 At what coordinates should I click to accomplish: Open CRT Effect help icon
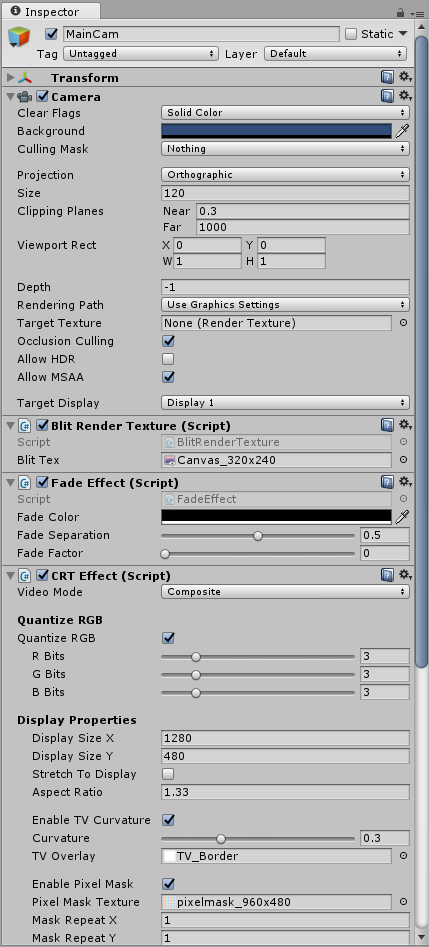tap(387, 575)
